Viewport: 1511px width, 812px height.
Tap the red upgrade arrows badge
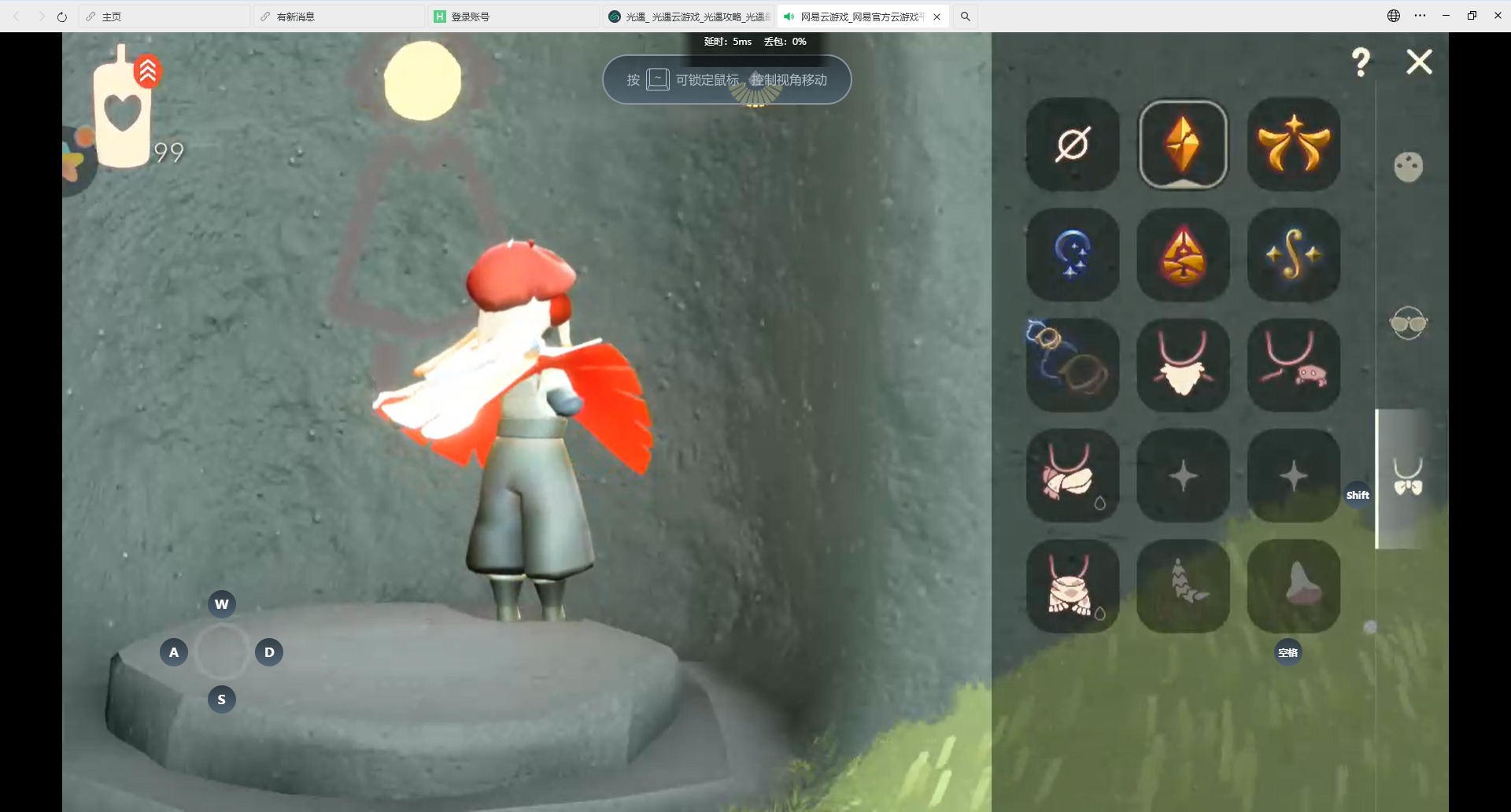tap(147, 72)
